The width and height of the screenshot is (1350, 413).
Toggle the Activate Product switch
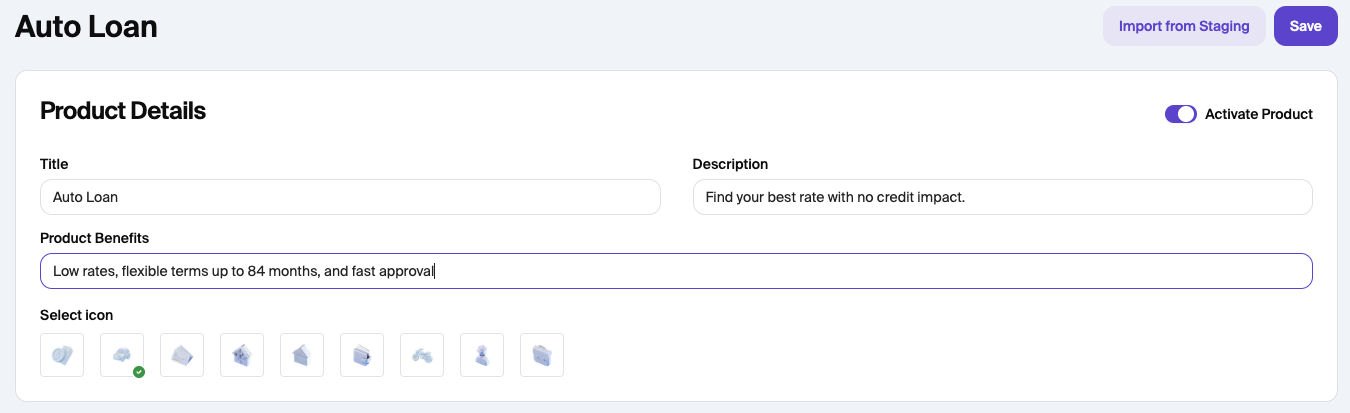[1180, 114]
